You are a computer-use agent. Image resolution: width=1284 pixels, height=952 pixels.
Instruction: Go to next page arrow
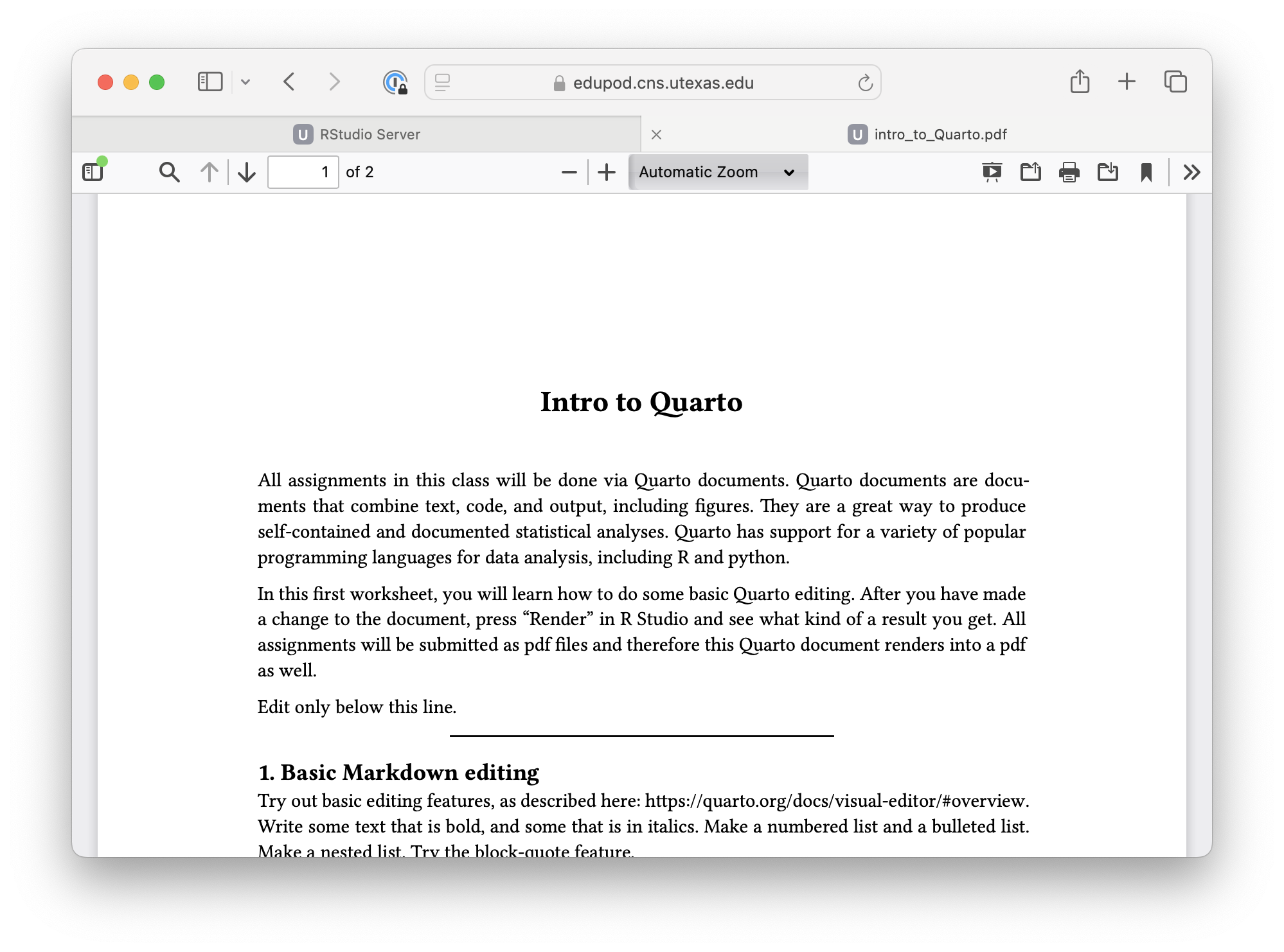pos(247,172)
